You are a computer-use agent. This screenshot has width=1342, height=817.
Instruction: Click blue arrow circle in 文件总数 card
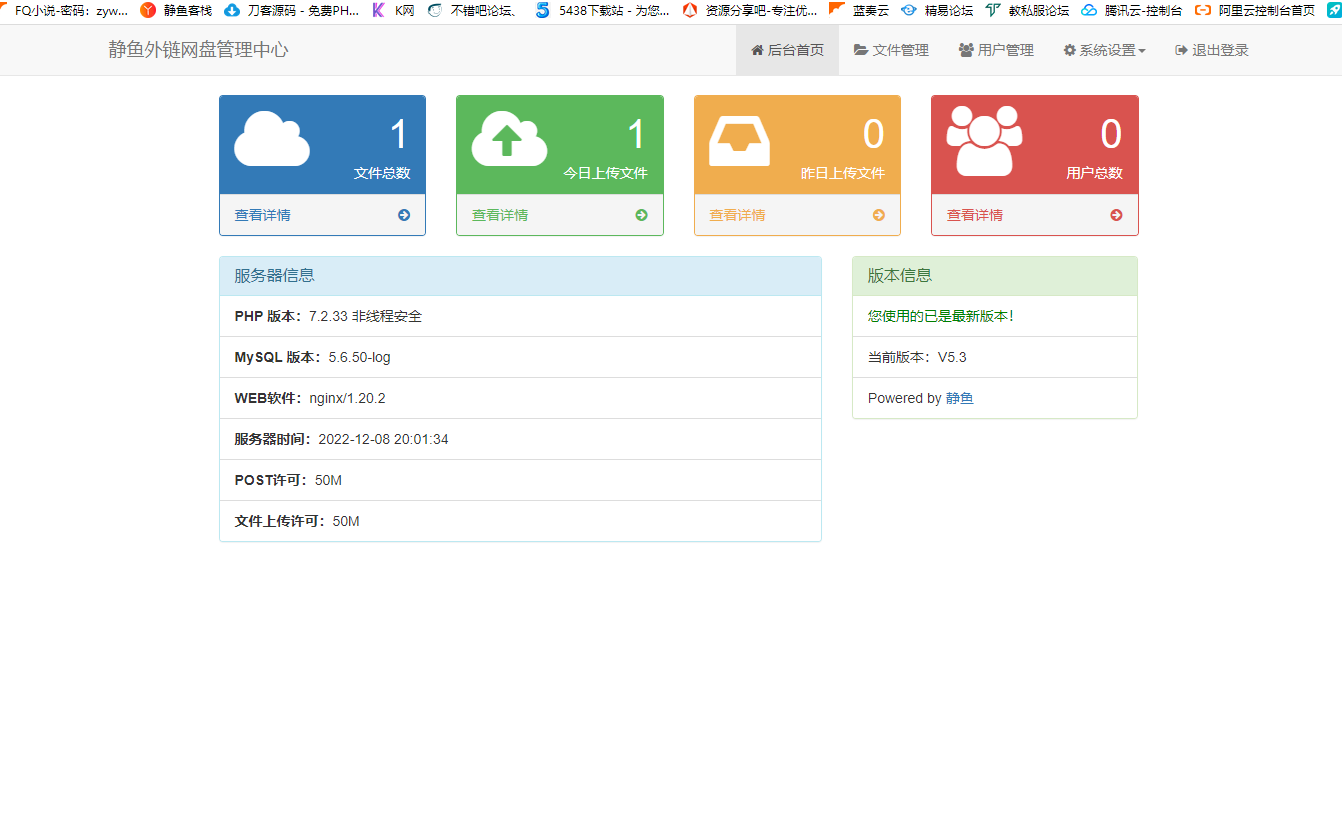pos(404,215)
